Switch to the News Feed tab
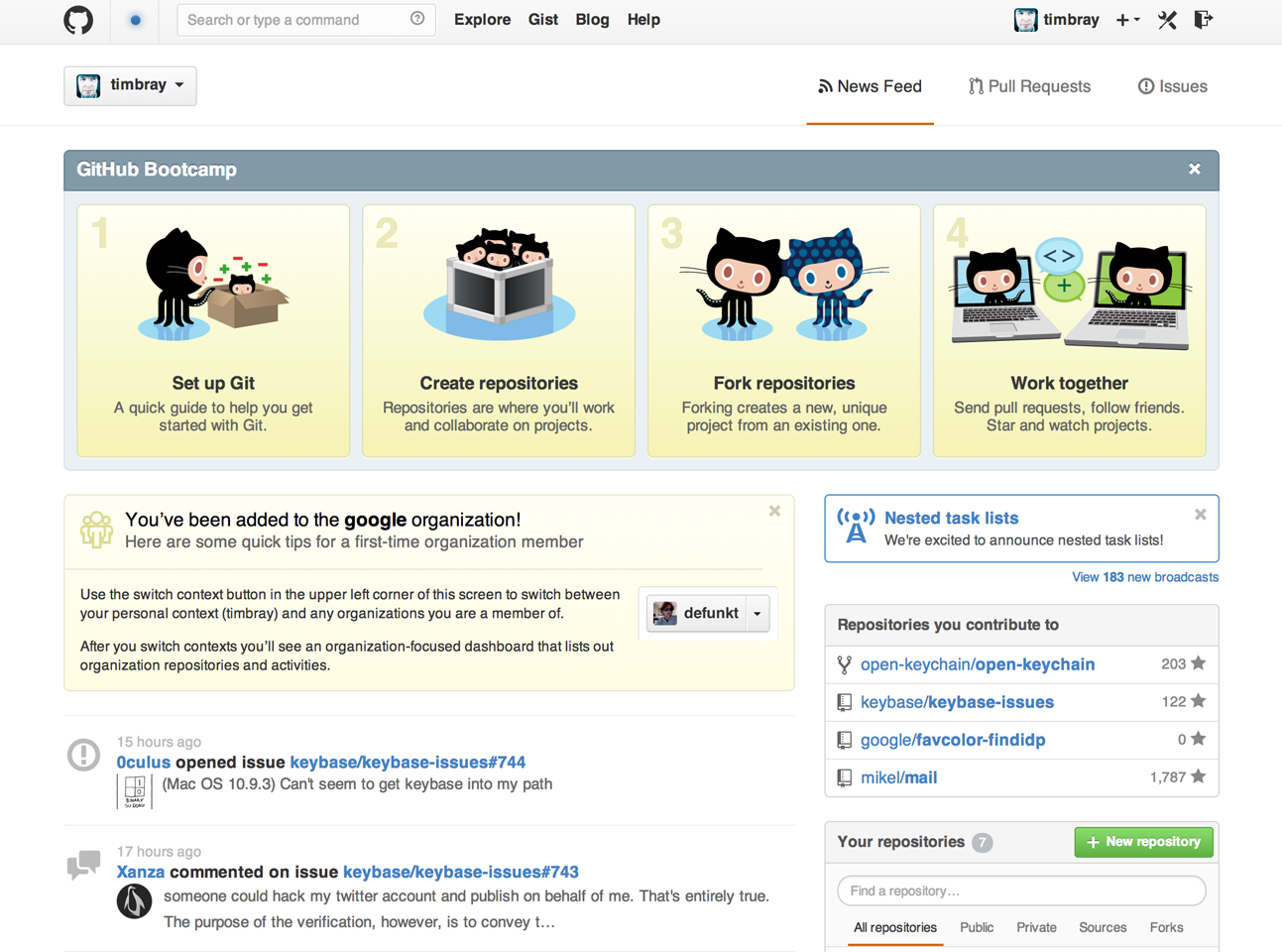This screenshot has height=952, width=1282. tap(871, 87)
